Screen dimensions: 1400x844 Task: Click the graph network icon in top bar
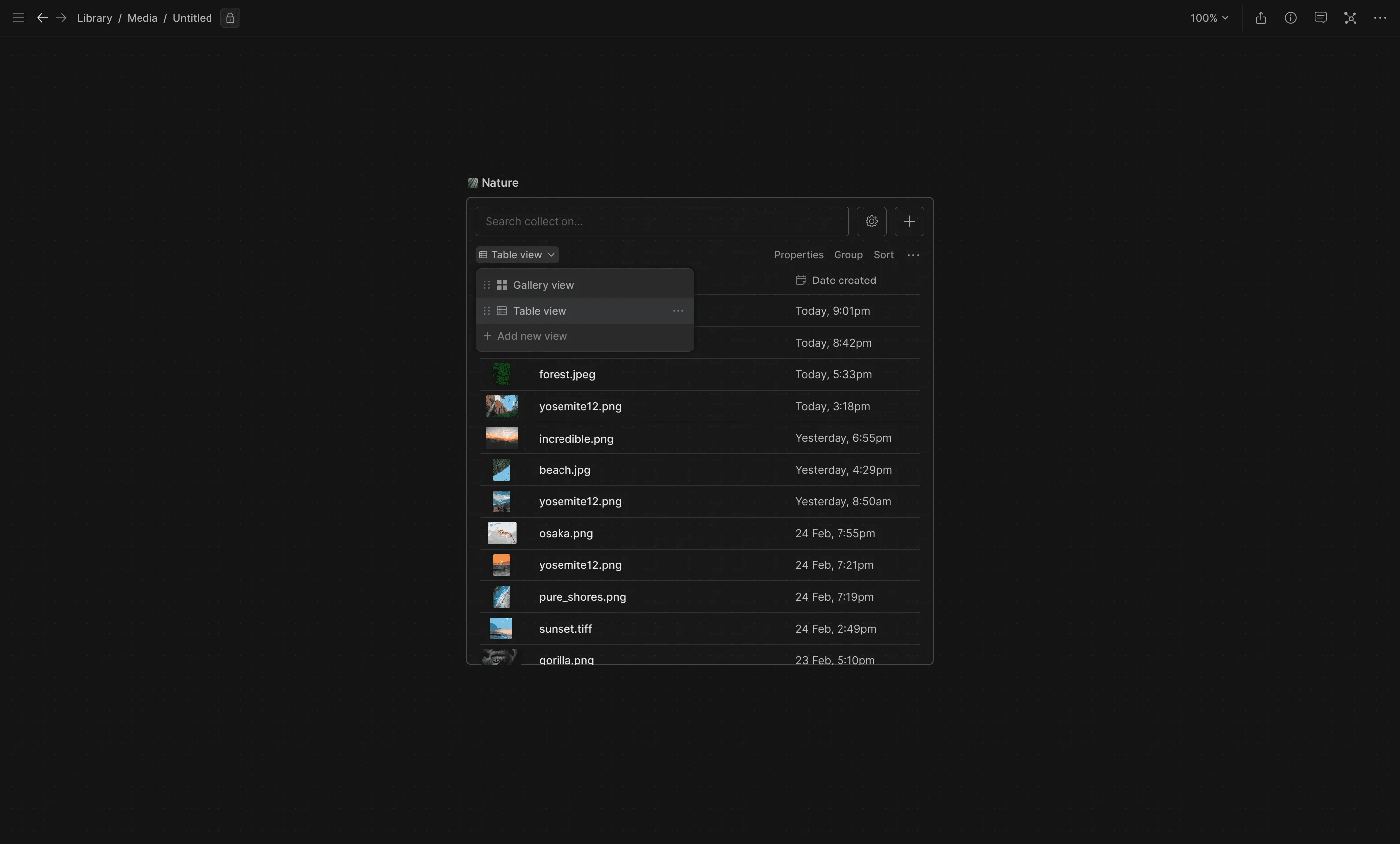point(1350,18)
